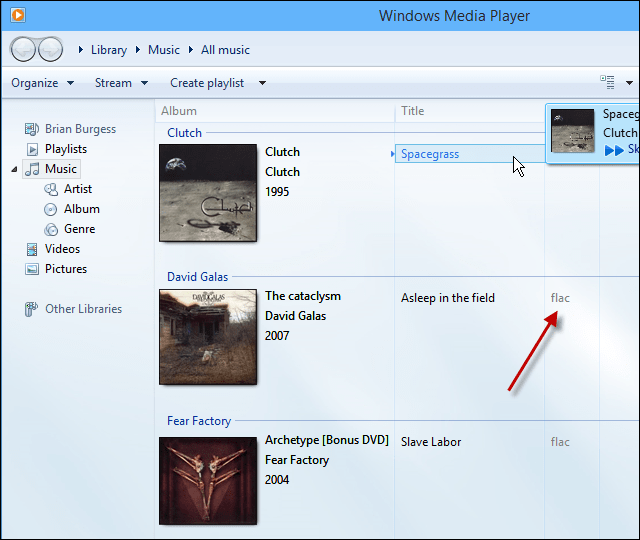This screenshot has width=640, height=540.
Task: Click the Library breadcrumb
Action: pos(109,50)
